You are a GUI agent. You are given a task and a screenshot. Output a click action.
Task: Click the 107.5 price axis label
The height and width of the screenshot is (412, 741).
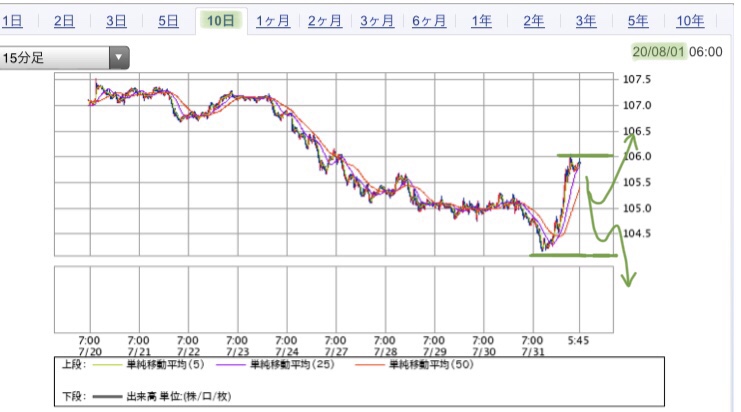[637, 79]
